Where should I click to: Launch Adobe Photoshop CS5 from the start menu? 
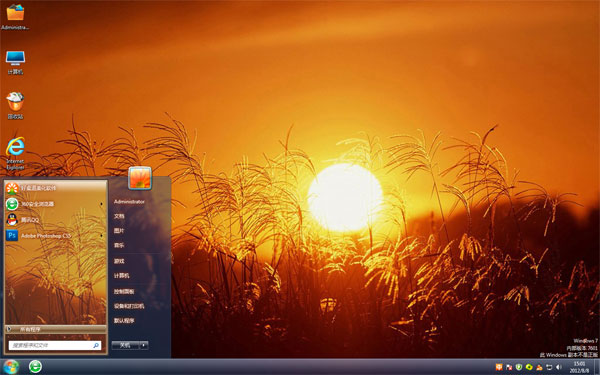click(x=55, y=236)
